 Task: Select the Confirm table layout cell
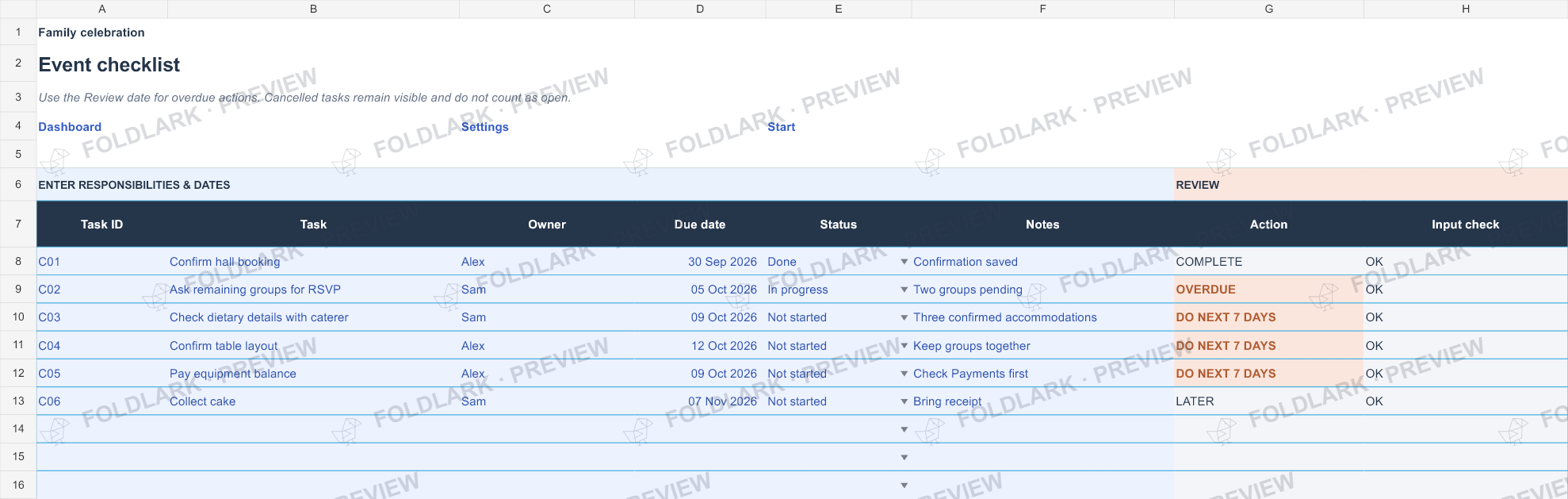coord(314,346)
